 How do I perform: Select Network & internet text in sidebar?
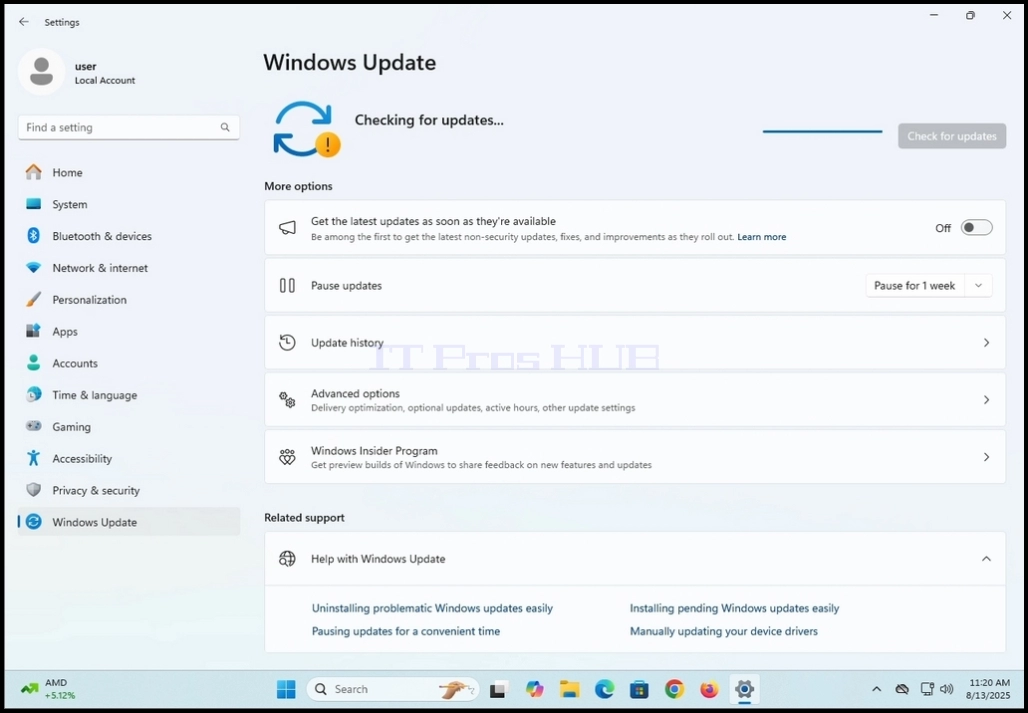[x=100, y=267]
